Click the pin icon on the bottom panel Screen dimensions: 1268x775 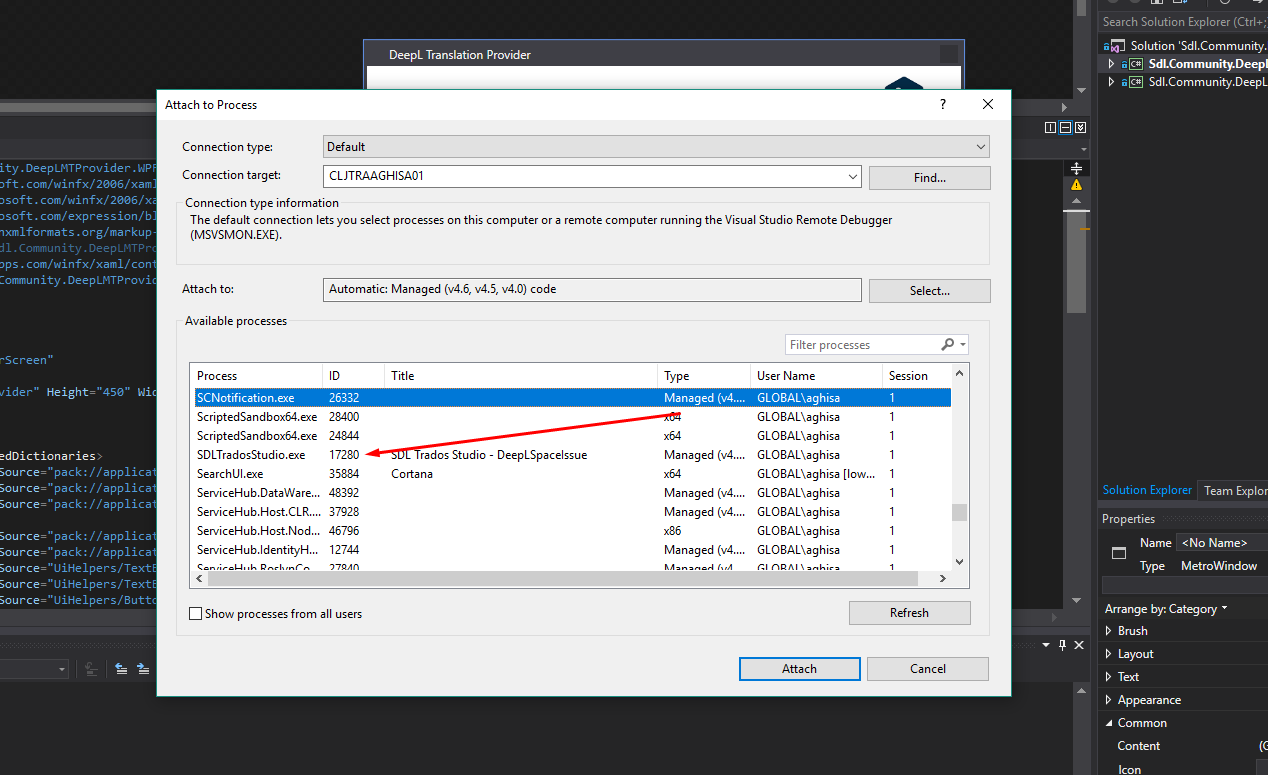click(1062, 645)
